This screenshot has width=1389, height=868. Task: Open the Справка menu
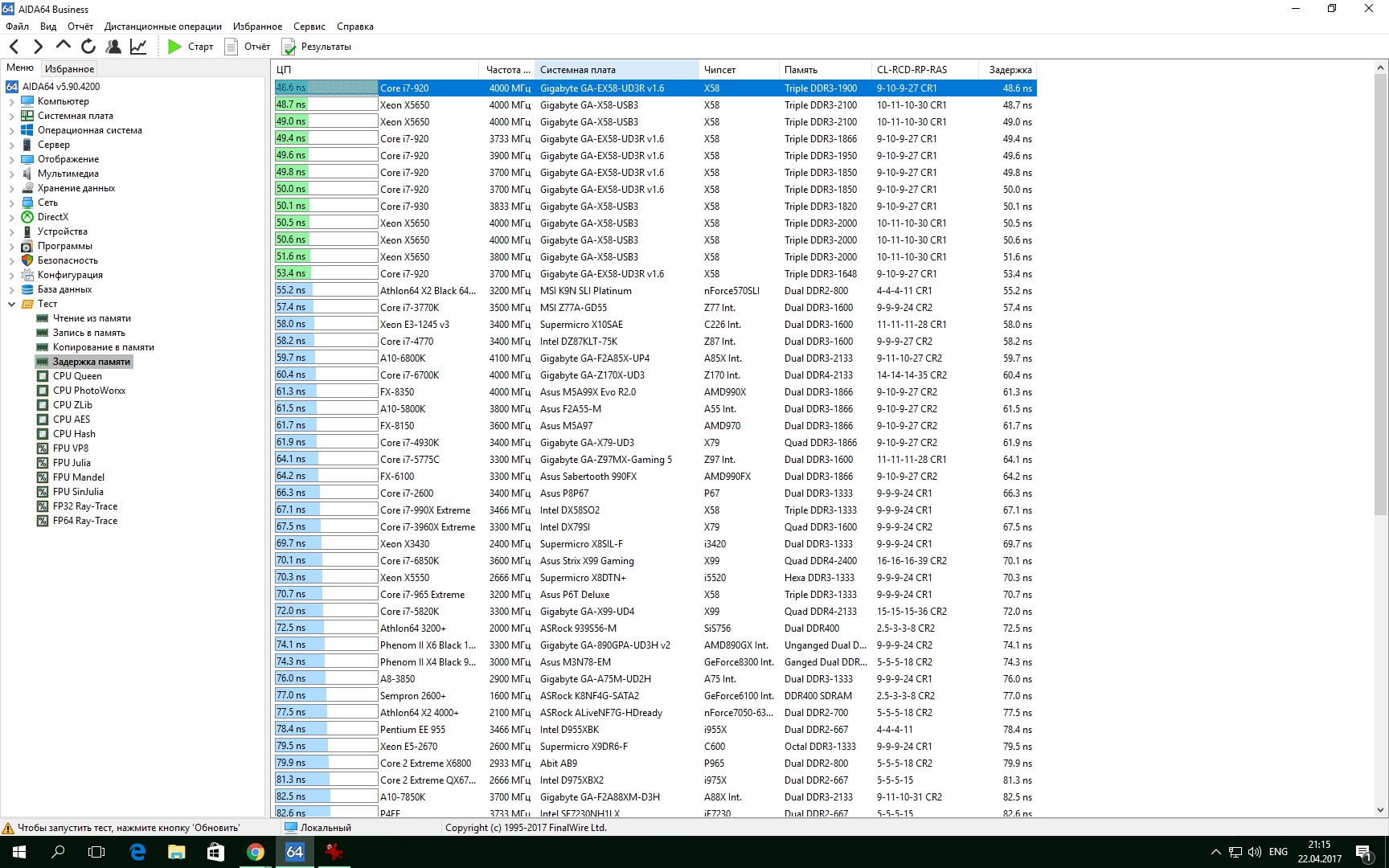click(x=355, y=27)
